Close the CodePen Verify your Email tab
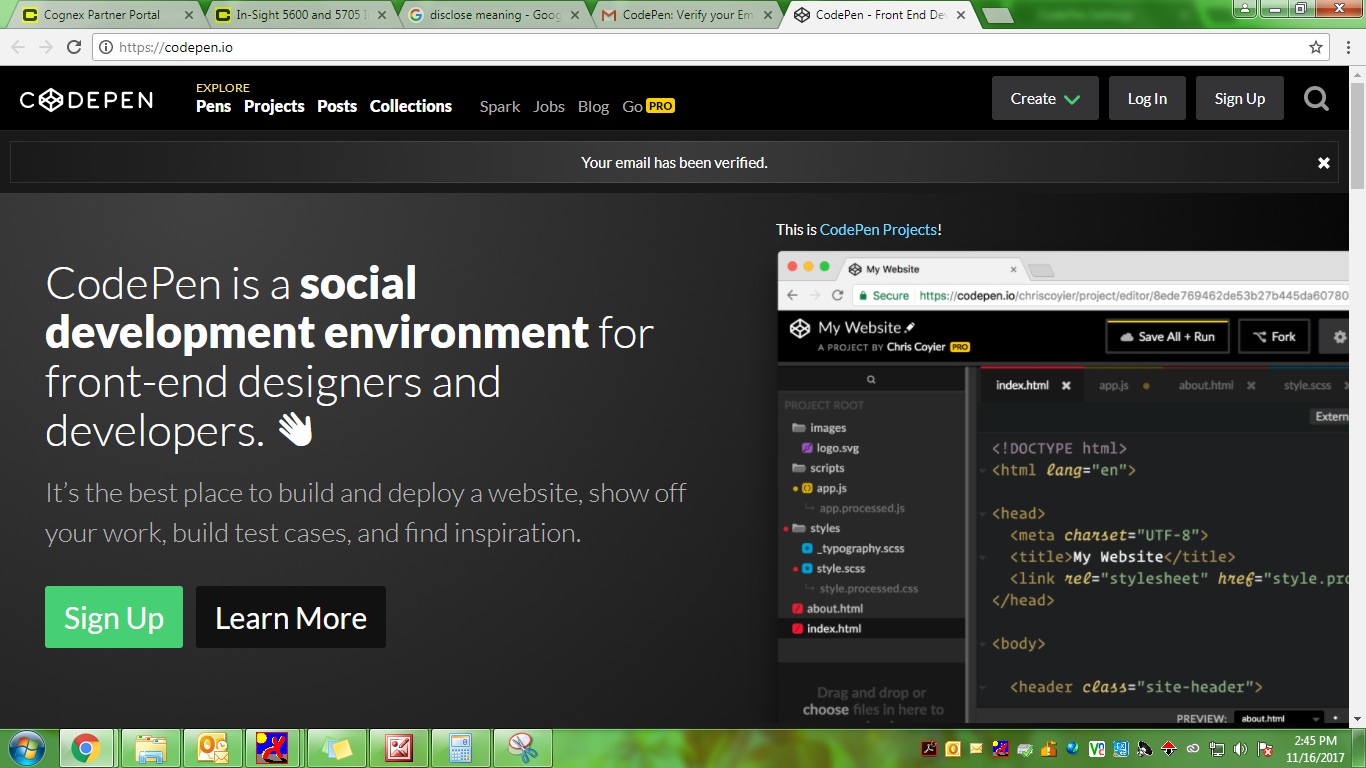Viewport: 1366px width, 768px height. 769,15
